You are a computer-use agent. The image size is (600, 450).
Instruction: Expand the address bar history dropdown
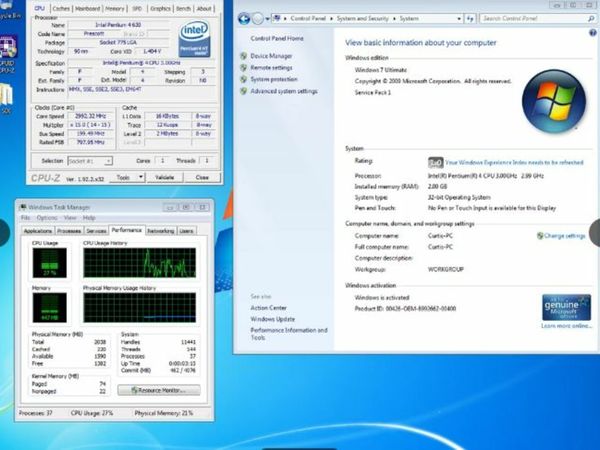[x=459, y=18]
